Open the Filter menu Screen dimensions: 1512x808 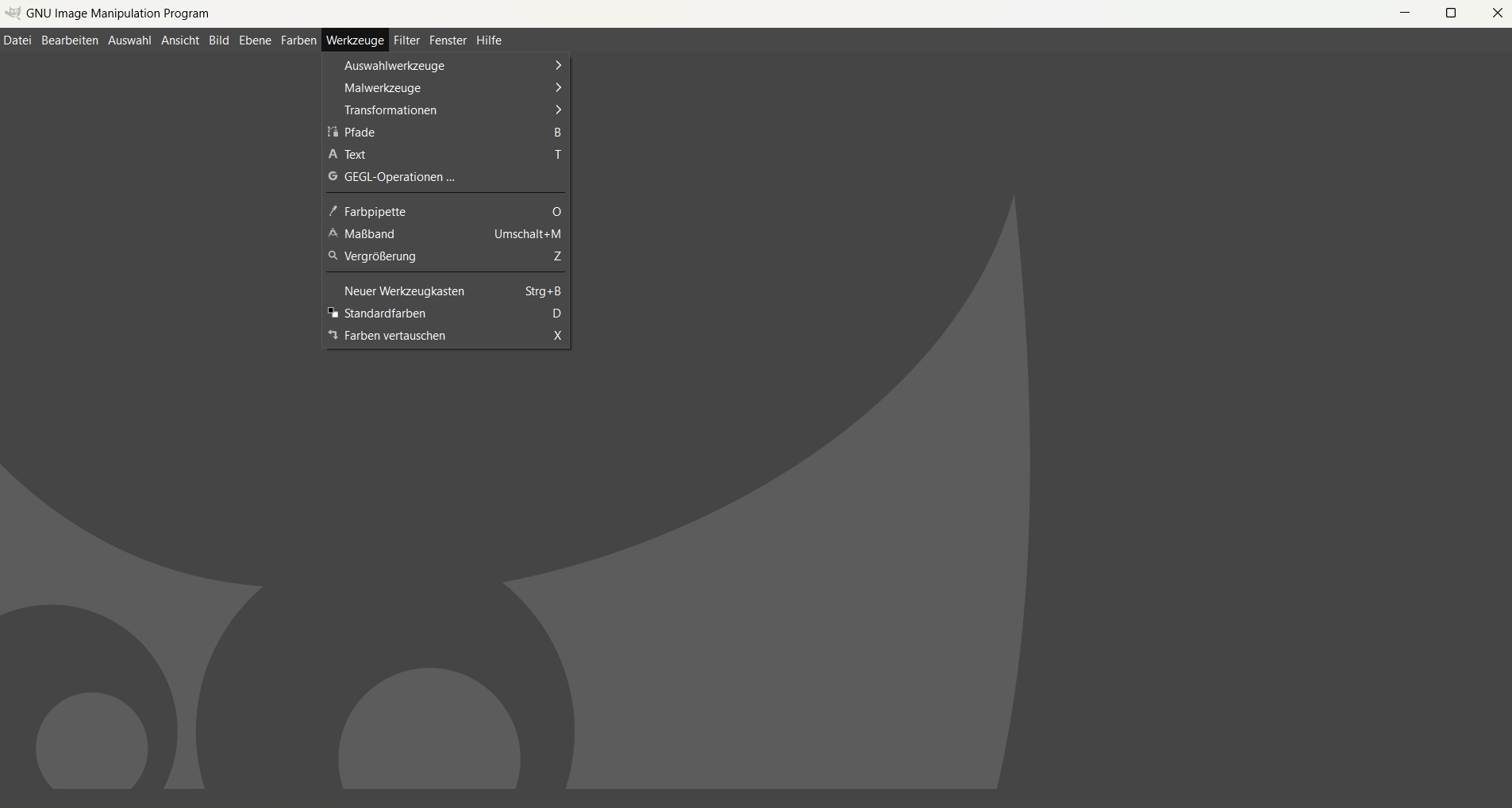(406, 40)
